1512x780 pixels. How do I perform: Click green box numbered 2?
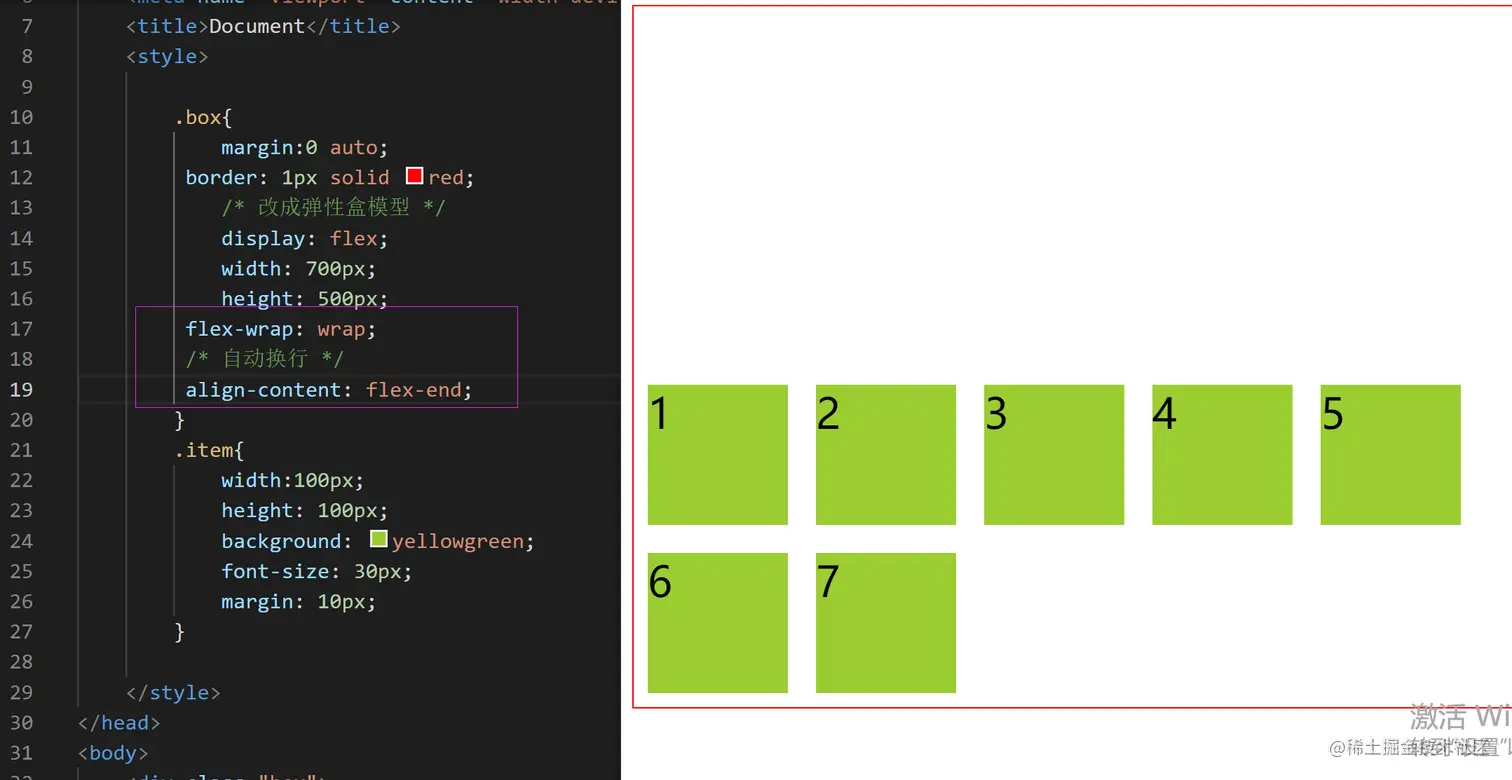(886, 455)
